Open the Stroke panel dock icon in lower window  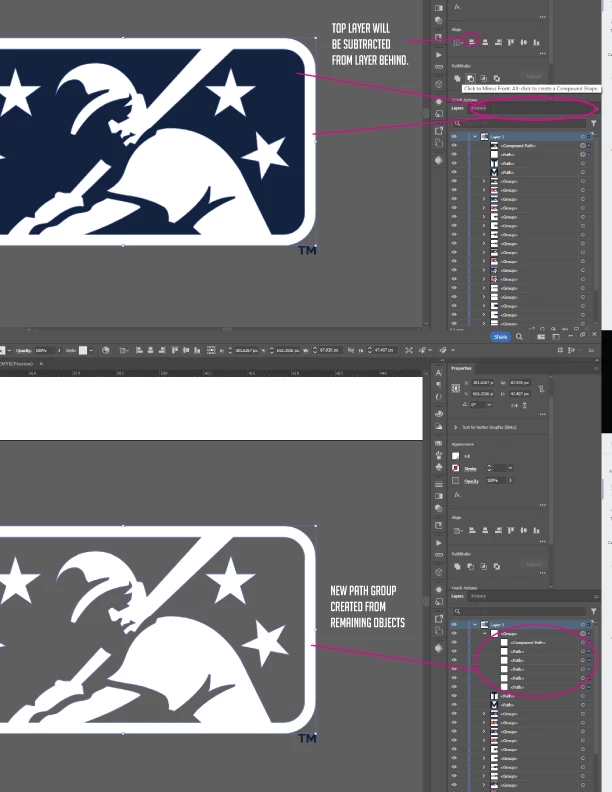click(439, 484)
